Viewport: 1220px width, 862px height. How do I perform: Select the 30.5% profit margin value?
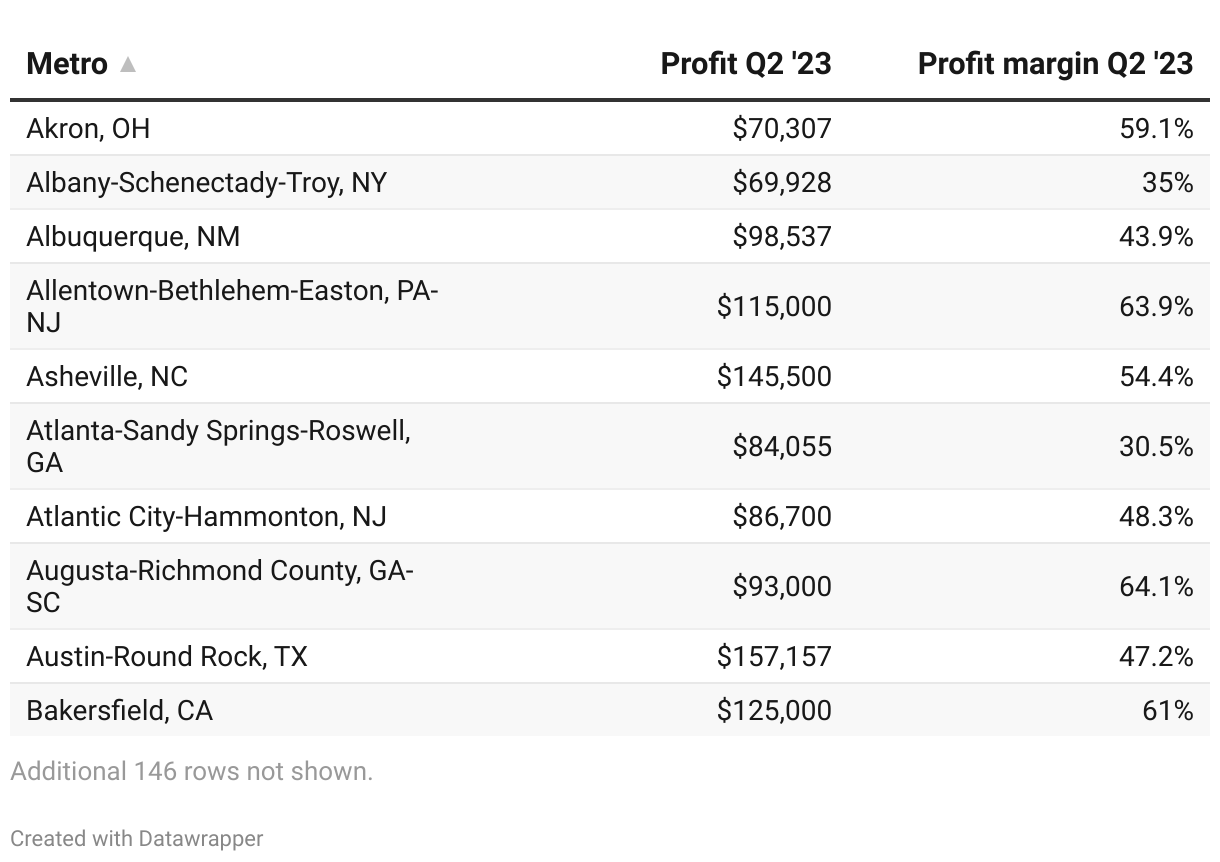(x=1156, y=446)
